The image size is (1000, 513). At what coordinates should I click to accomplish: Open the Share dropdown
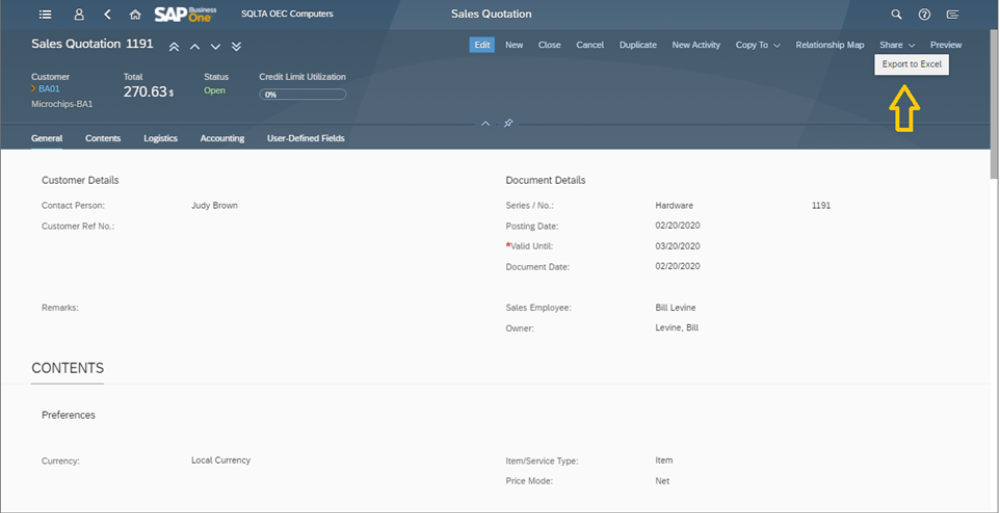tap(897, 45)
